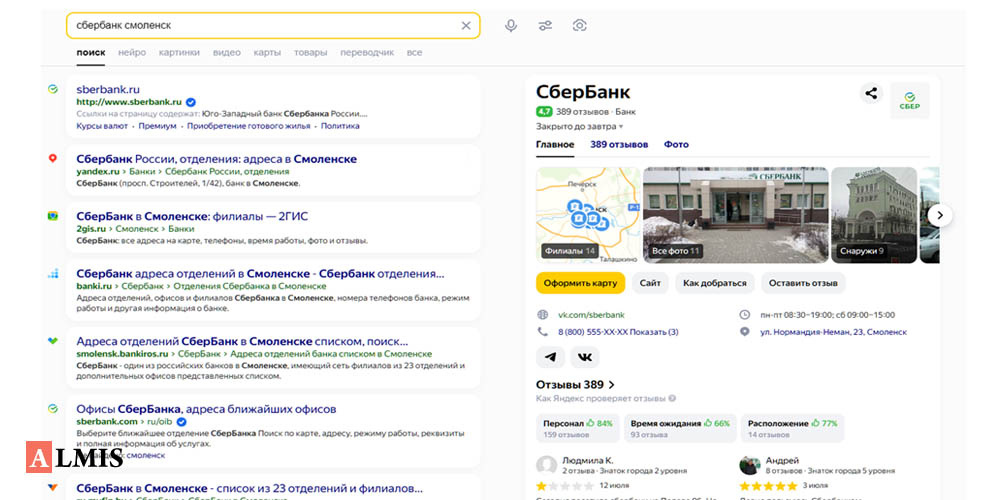This screenshot has height=500, width=1000.
Task: Open the banki.ru 'Сбербанк адреса отделений' result
Action: [x=260, y=274]
